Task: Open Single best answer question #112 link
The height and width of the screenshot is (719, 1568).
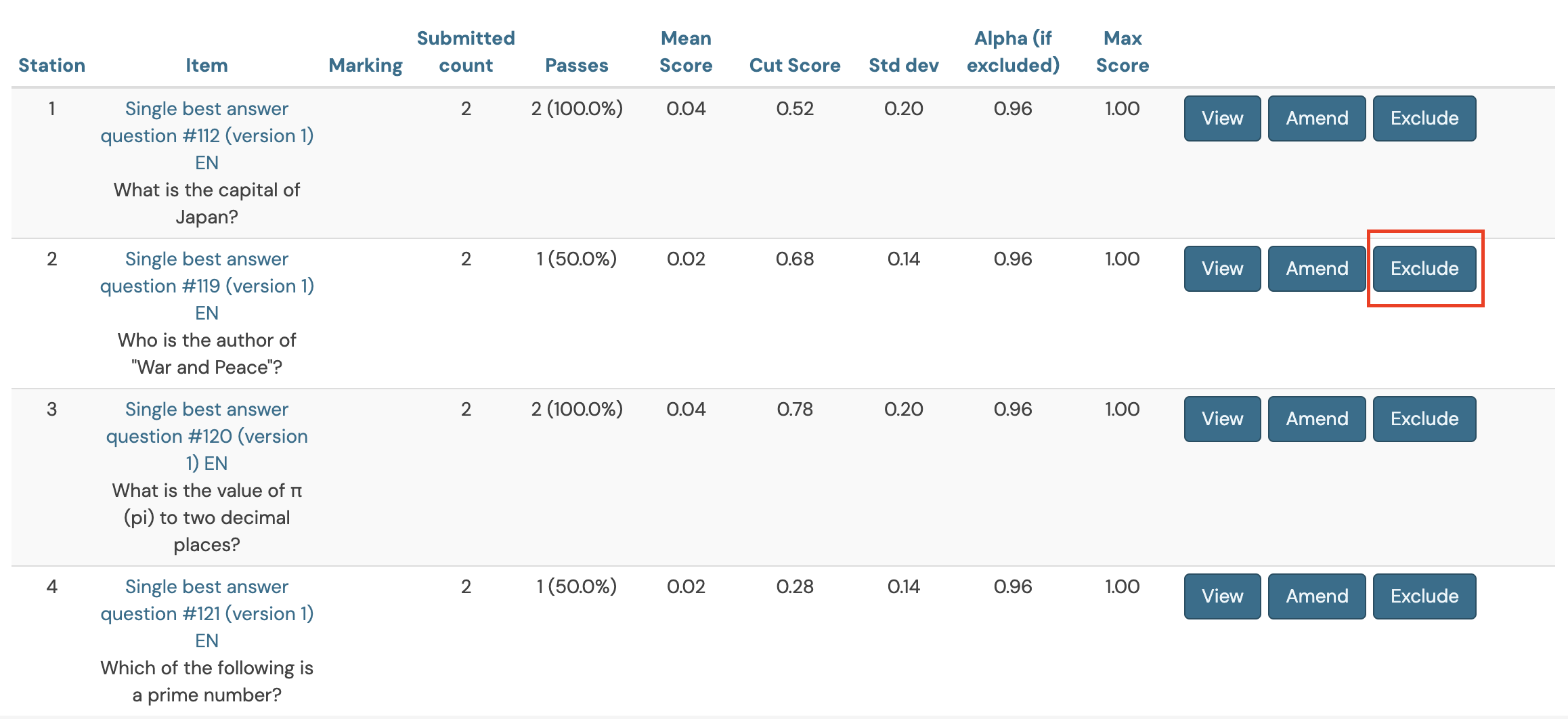Action: pos(206,135)
